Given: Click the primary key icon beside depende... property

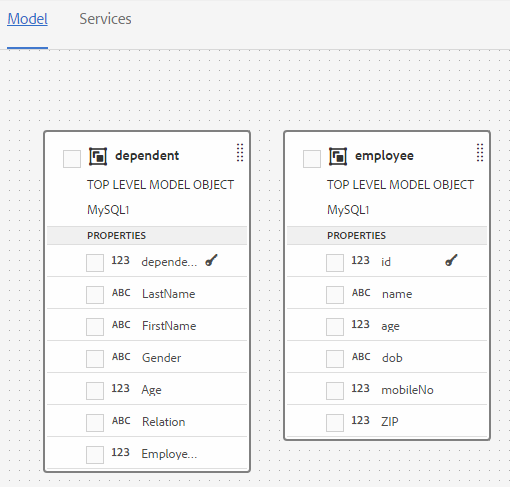Looking at the screenshot, I should [211, 260].
